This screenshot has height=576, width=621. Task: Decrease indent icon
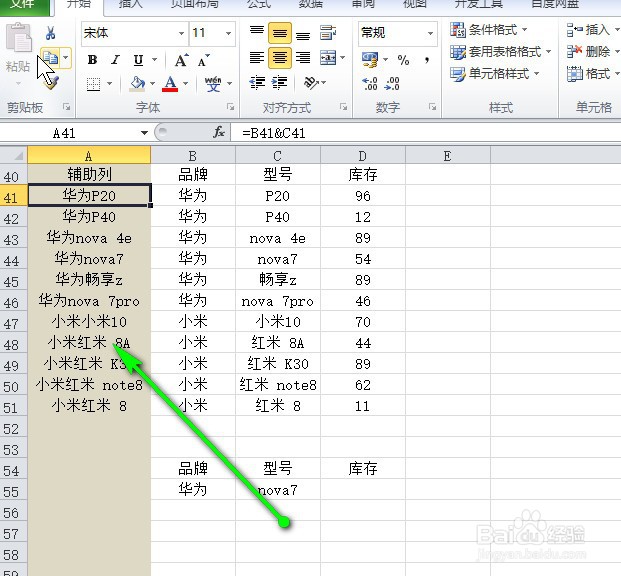tap(257, 82)
